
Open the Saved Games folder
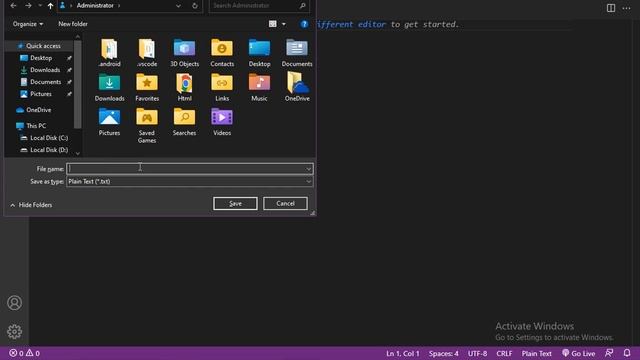pyautogui.click(x=147, y=126)
